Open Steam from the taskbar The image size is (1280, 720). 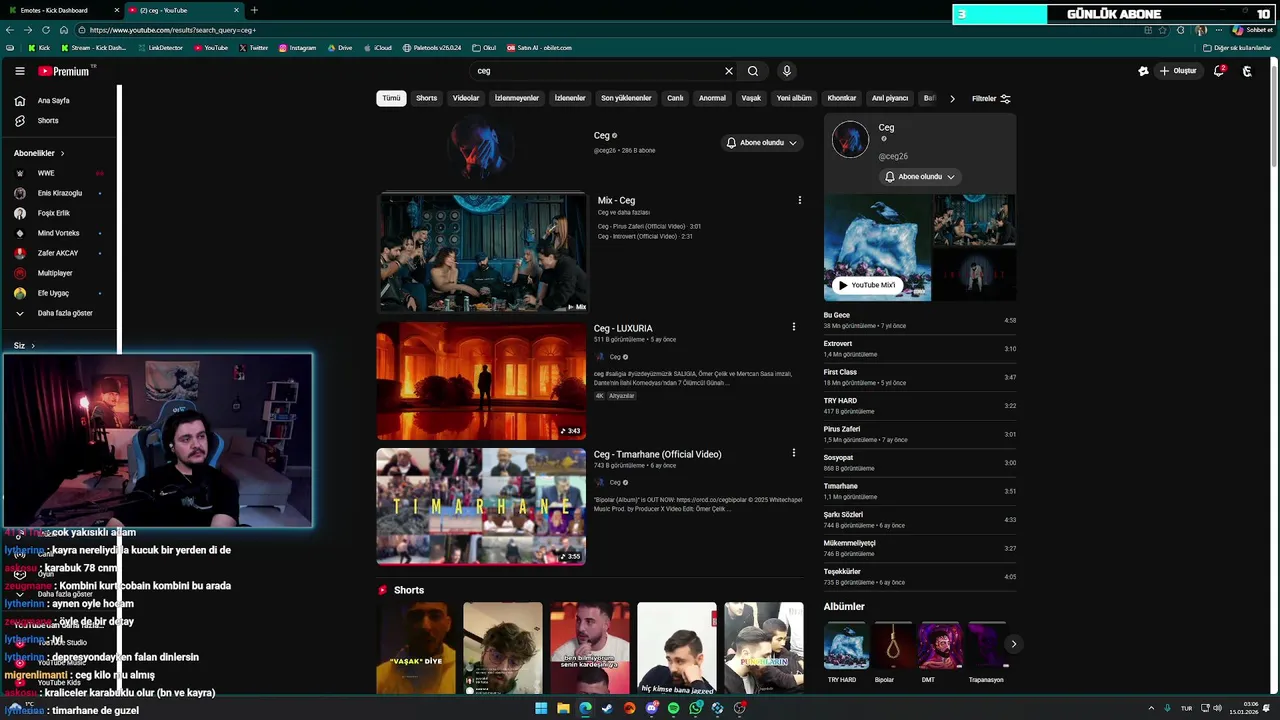pos(607,708)
